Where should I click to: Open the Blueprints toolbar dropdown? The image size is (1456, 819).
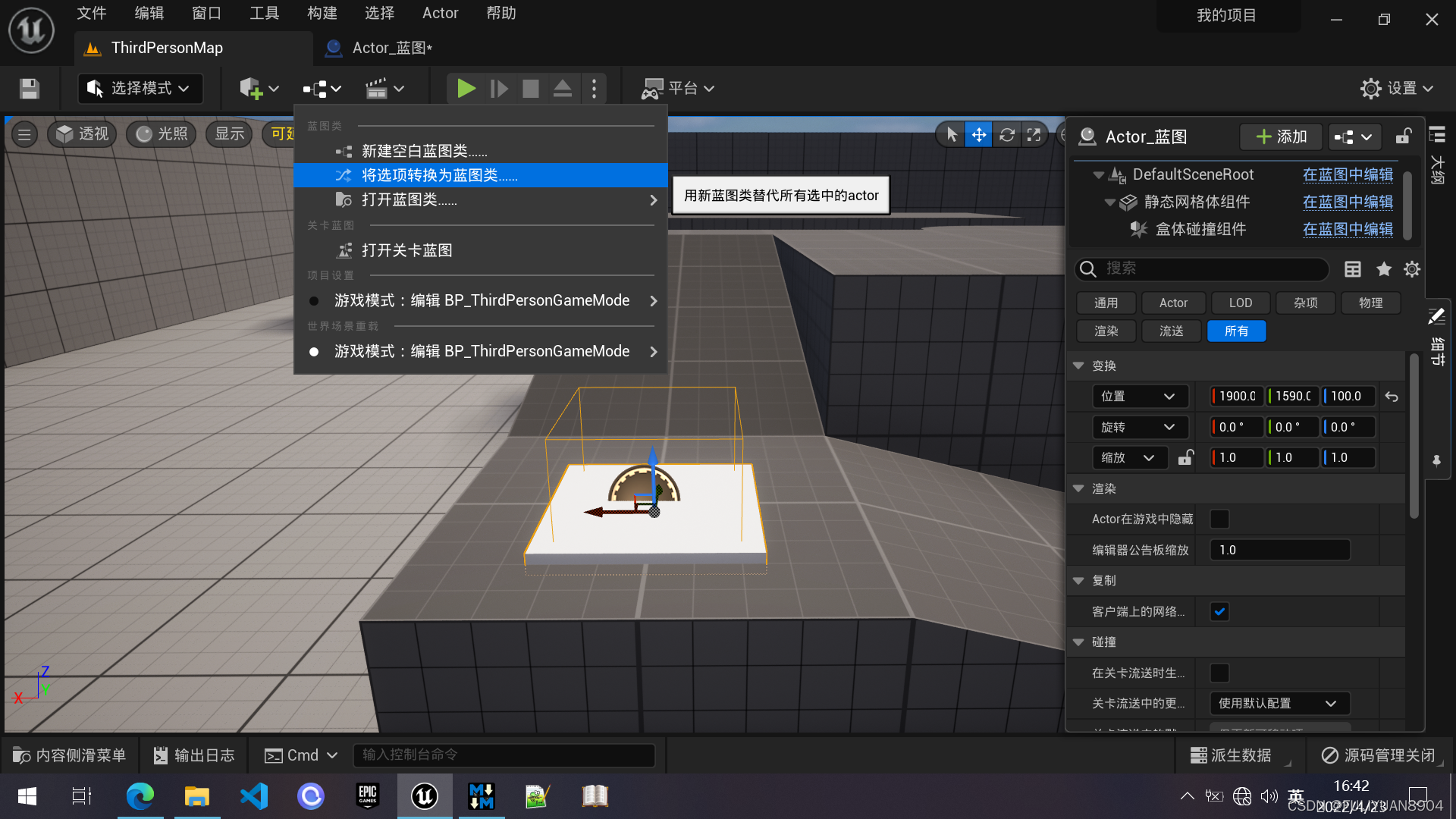tap(322, 89)
